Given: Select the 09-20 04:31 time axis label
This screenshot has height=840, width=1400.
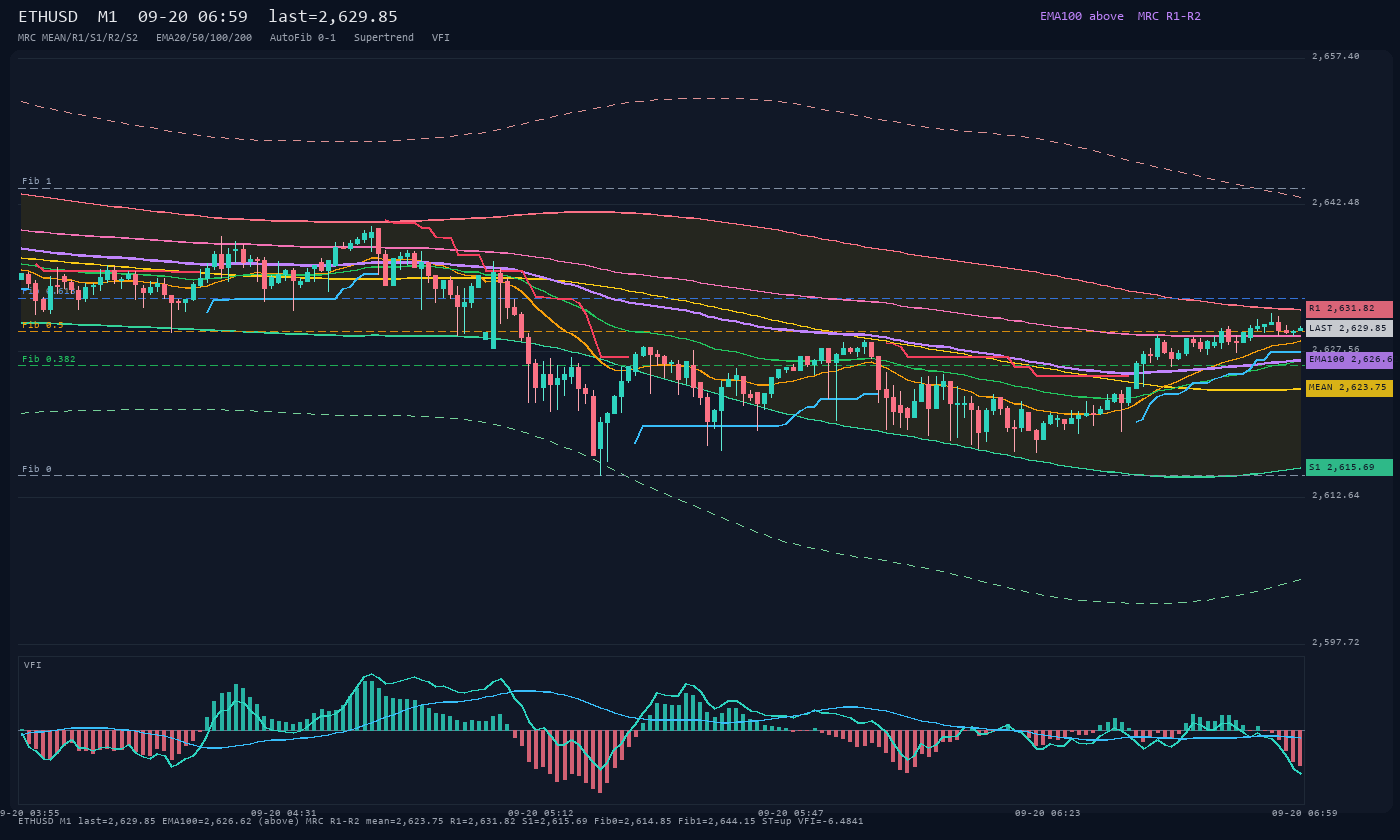Looking at the screenshot, I should pyautogui.click(x=283, y=813).
